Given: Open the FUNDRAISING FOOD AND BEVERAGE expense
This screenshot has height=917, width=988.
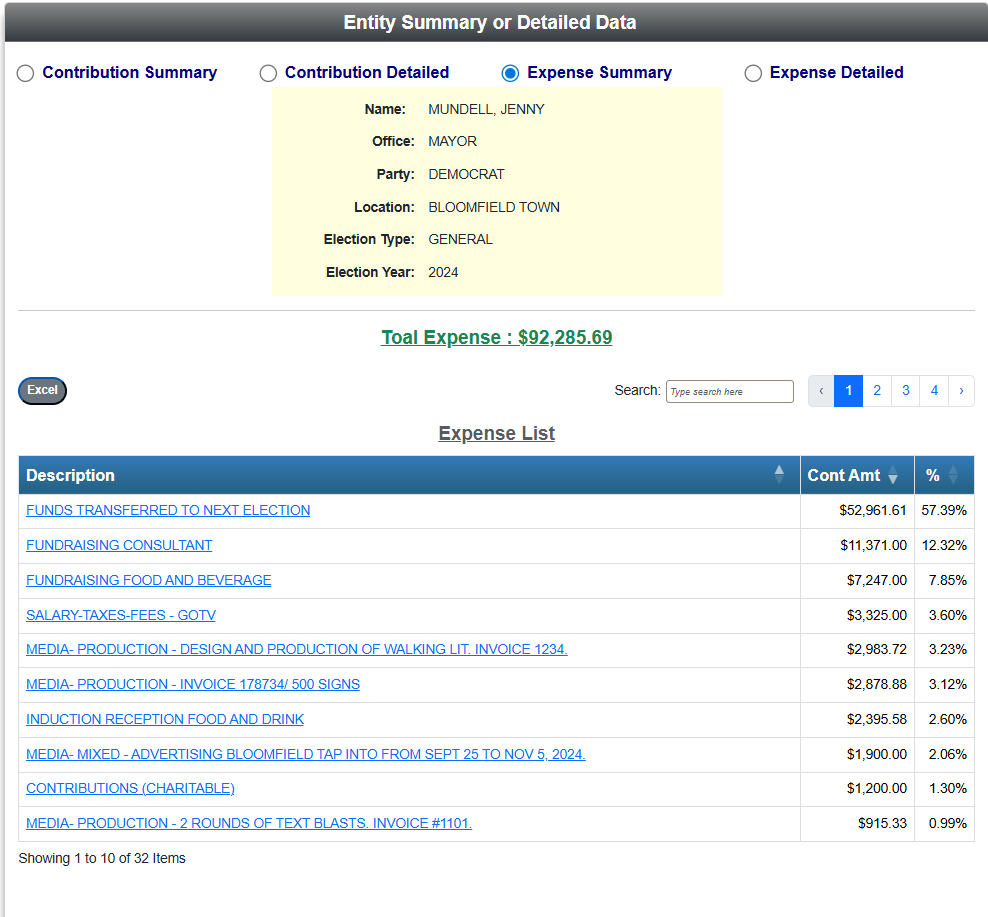Looking at the screenshot, I should tap(148, 580).
